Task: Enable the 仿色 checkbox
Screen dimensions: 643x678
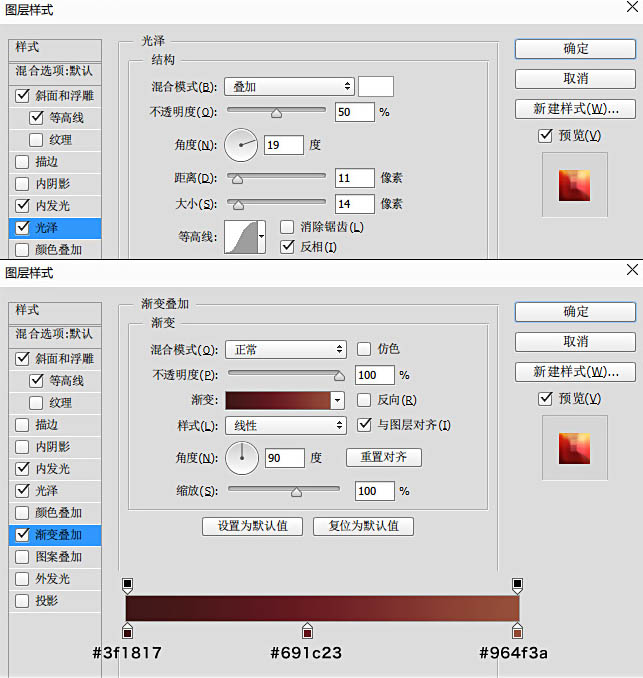Action: pos(364,349)
